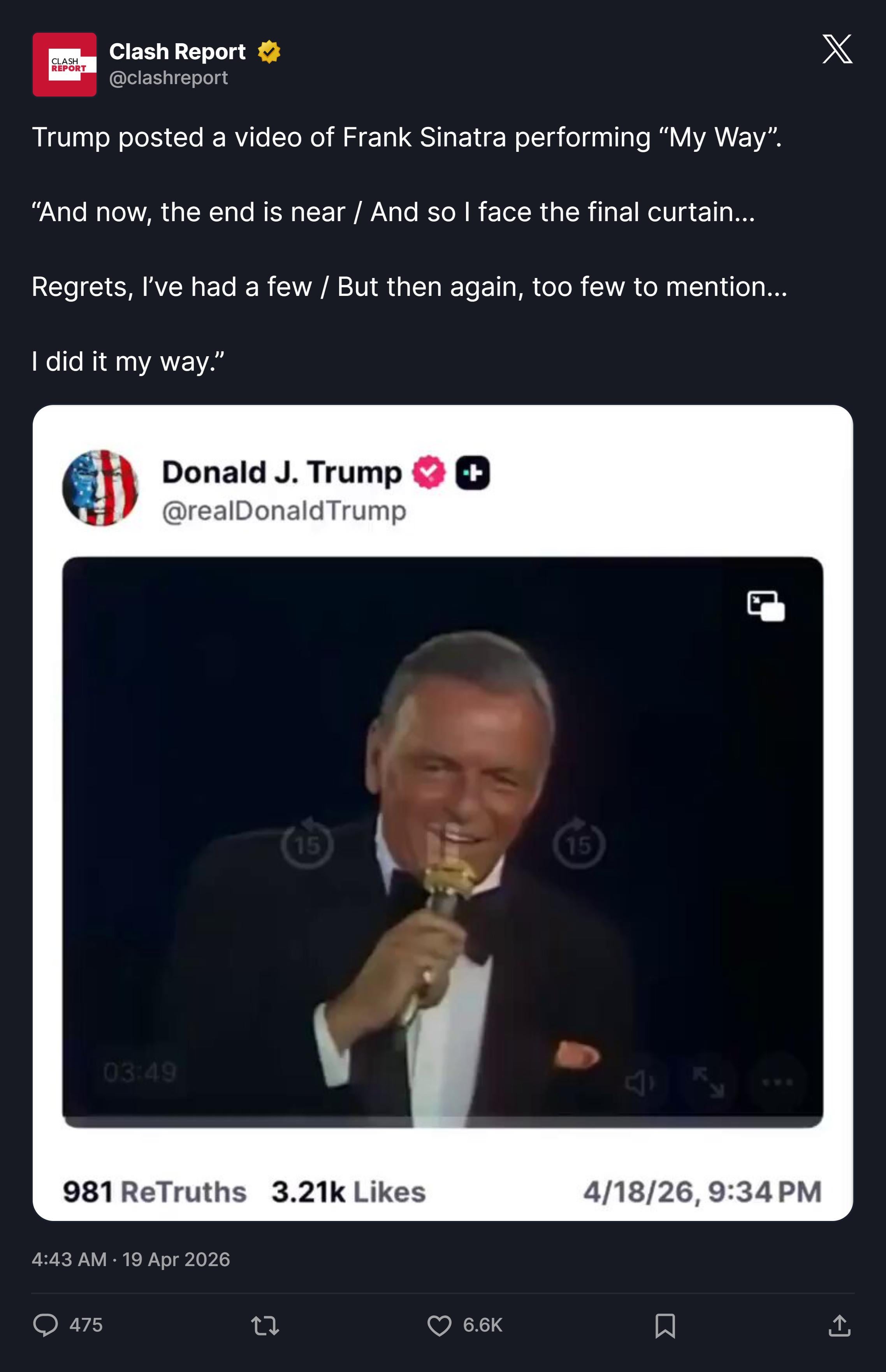Screen dimensions: 886x1372
Task: Skip video forward 15 seconds
Action: pyautogui.click(x=579, y=844)
